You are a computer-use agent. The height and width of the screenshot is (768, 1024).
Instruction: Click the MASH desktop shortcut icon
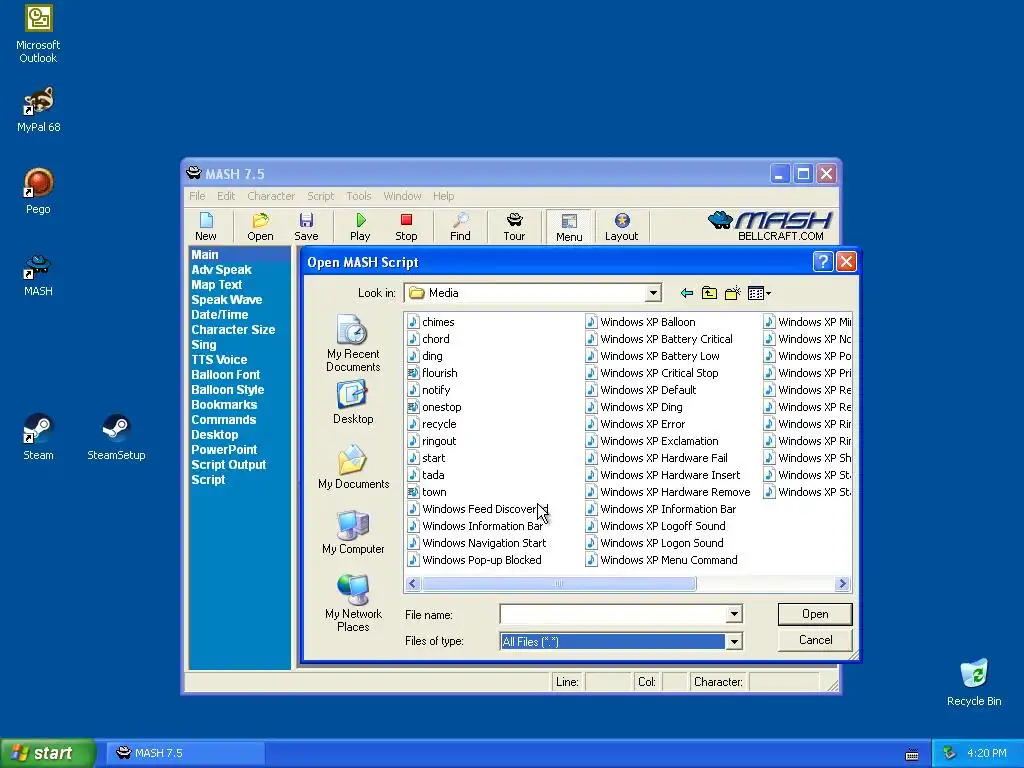tap(38, 276)
